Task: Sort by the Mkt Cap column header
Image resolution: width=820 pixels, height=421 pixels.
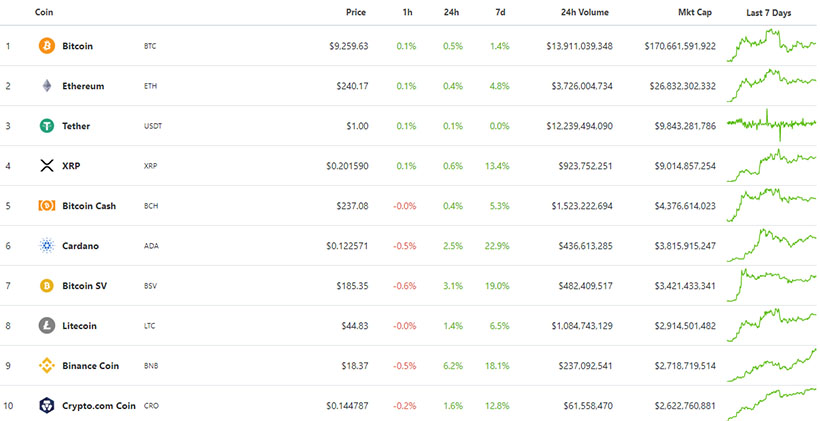Action: coord(694,12)
